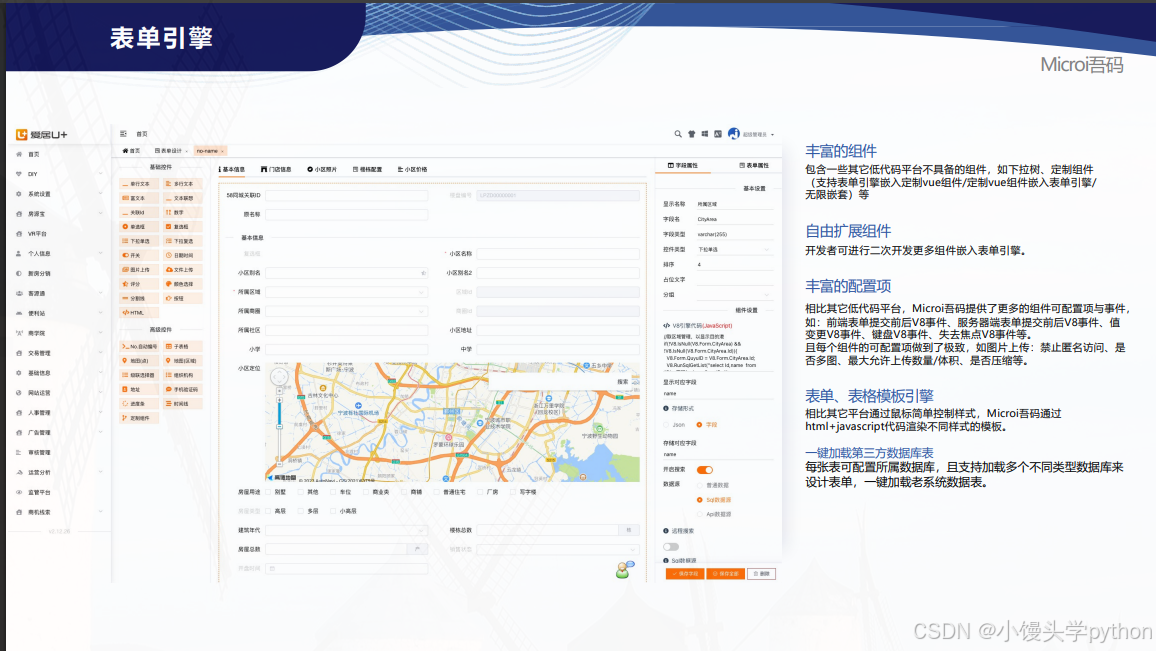Expand the 系统设置 sidebar menu
1156x651 pixels.
click(x=58, y=194)
